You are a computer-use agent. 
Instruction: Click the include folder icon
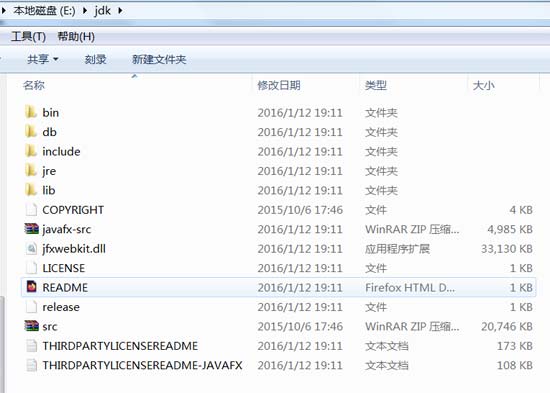[31, 151]
